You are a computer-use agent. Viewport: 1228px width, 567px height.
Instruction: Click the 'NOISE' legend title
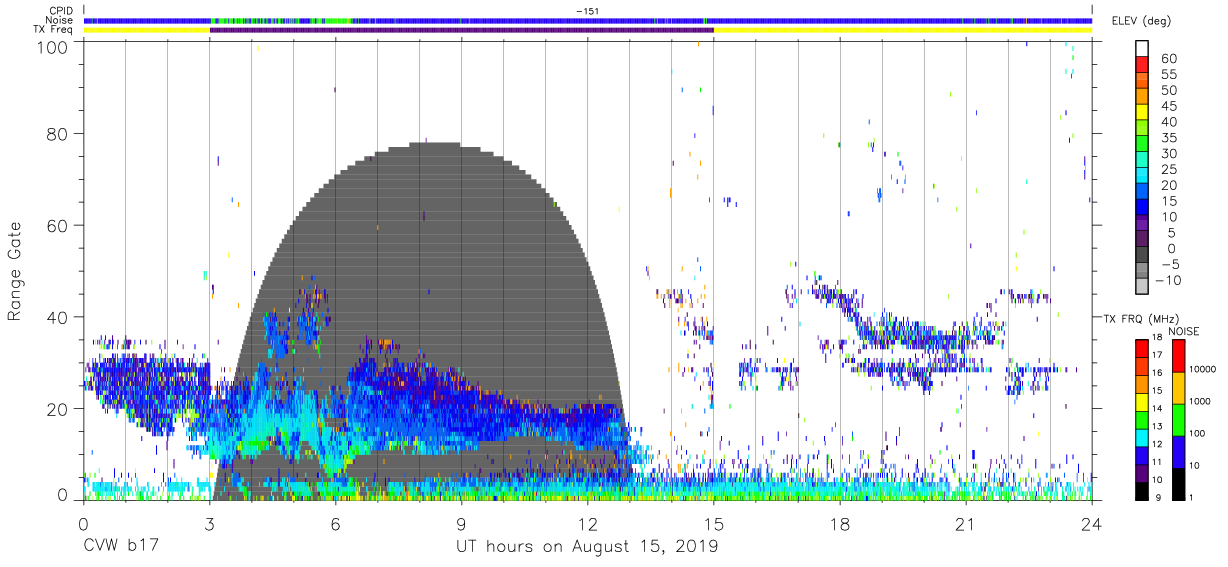tap(1183, 331)
